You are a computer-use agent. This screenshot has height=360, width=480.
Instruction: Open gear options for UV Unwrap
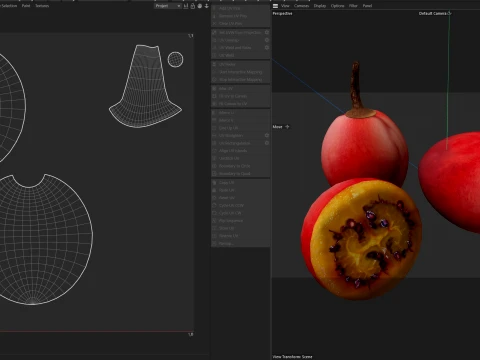coord(267,40)
